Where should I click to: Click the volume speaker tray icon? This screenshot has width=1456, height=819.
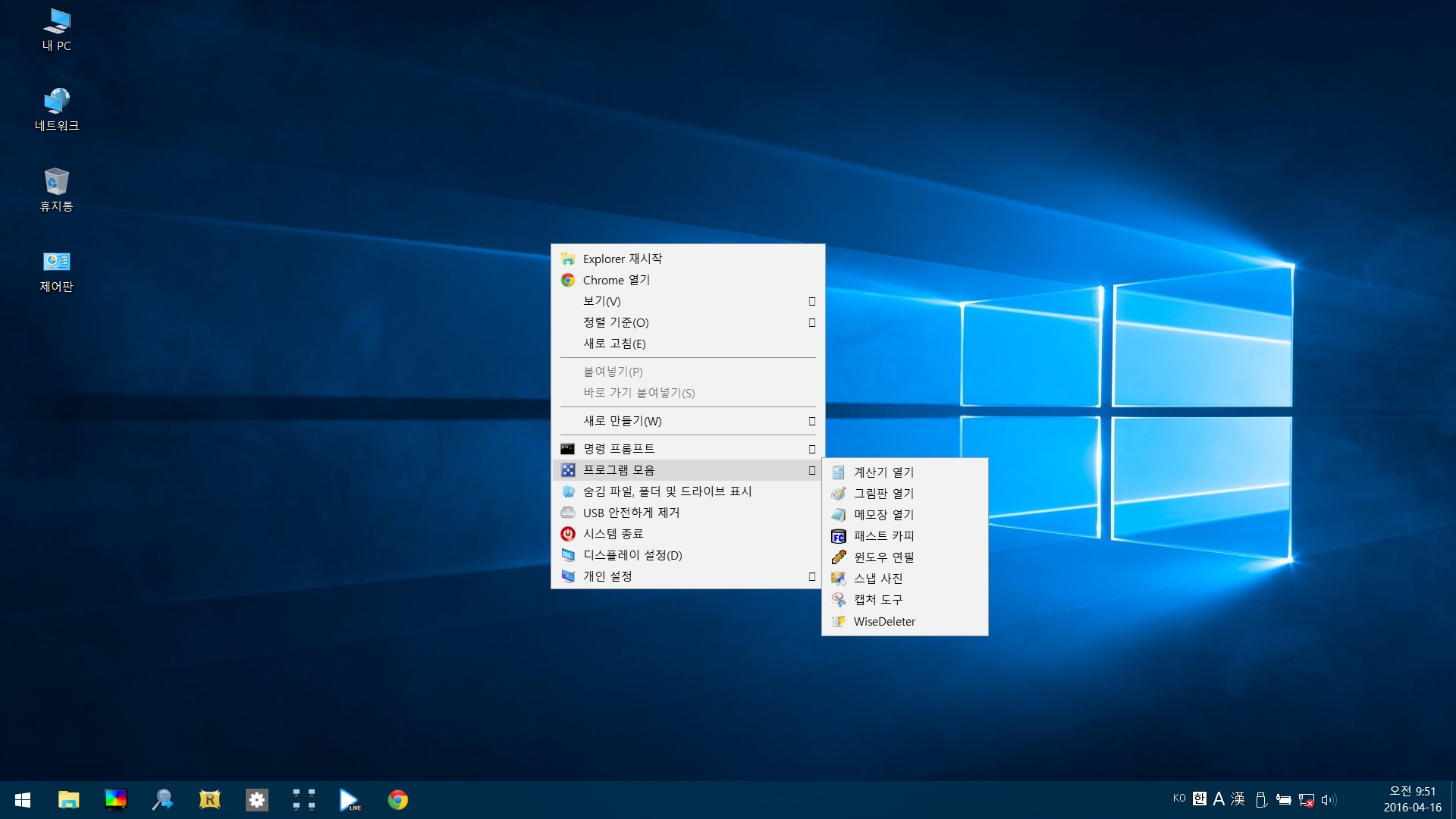coord(1329,800)
